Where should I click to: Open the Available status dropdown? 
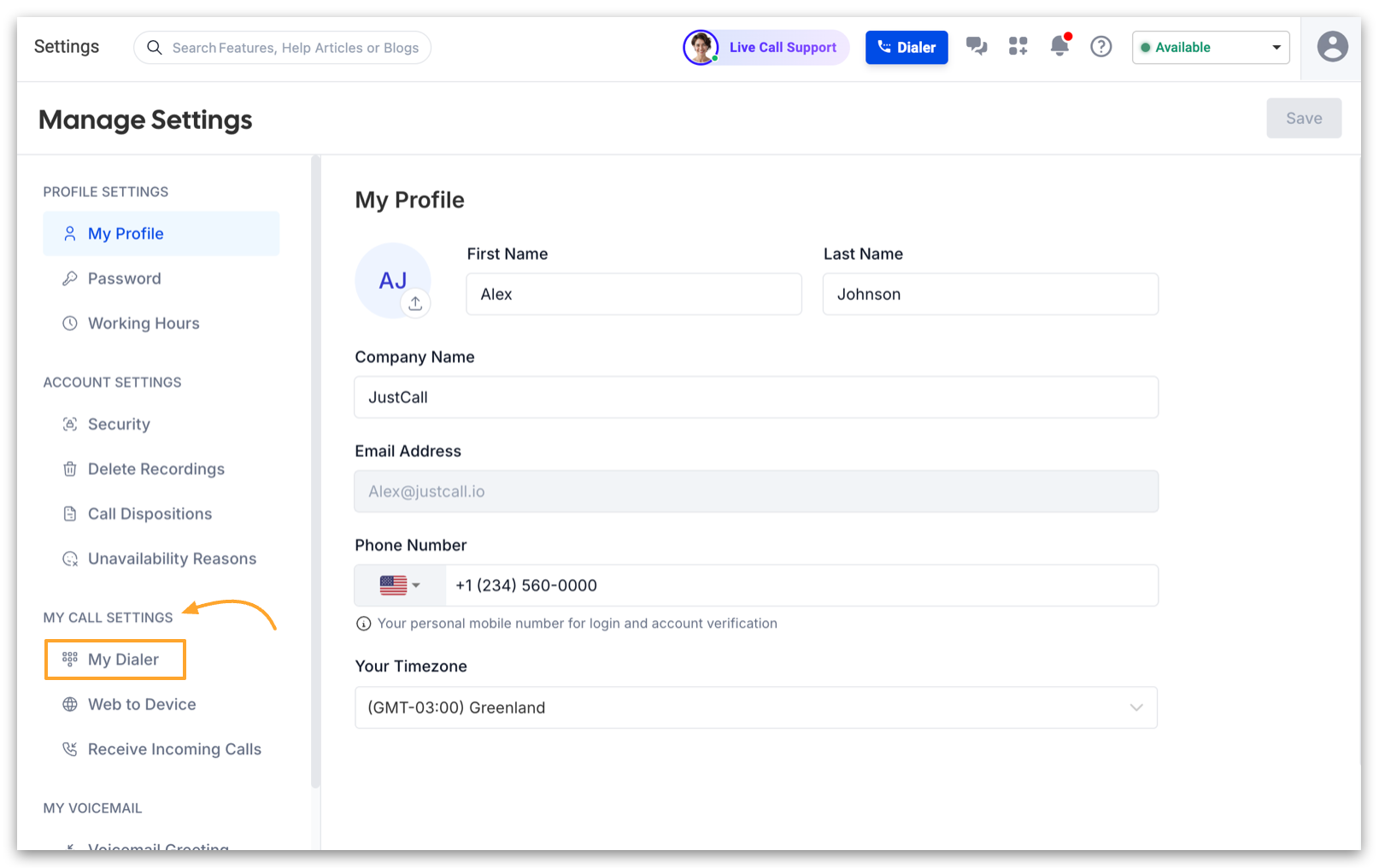click(1211, 47)
